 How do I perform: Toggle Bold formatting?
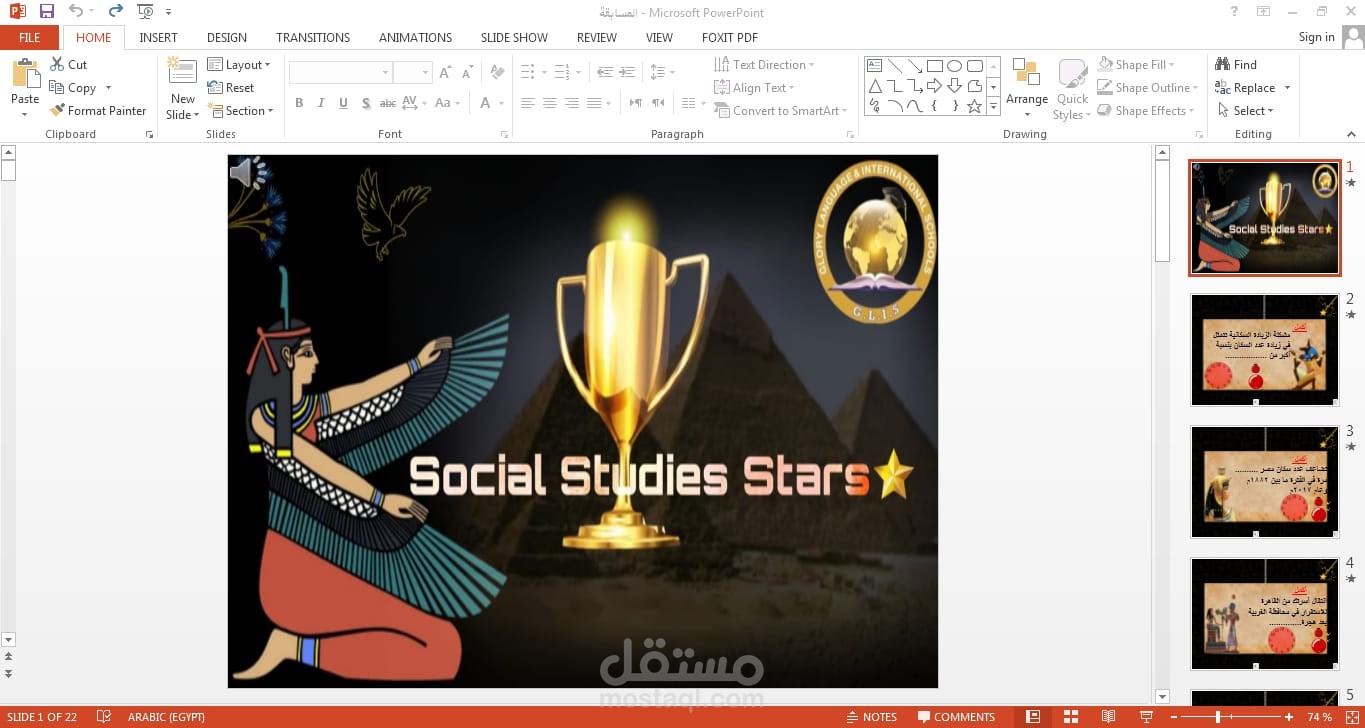tap(299, 103)
